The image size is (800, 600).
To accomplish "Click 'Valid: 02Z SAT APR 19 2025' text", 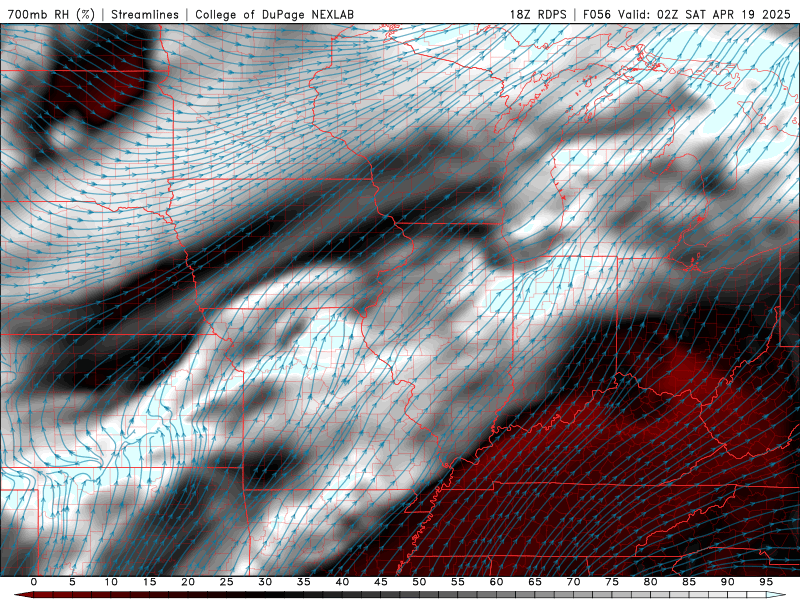I will click(x=704, y=14).
